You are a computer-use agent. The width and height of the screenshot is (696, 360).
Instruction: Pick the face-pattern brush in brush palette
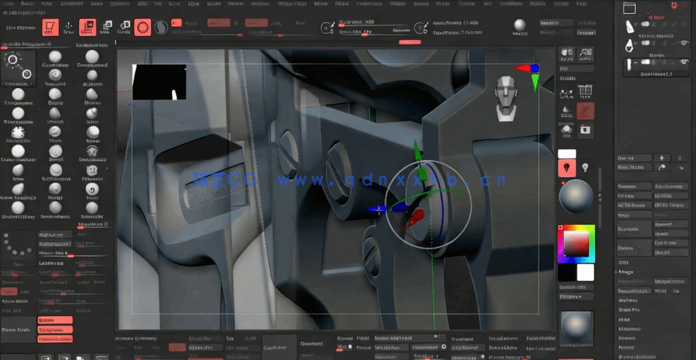92,170
